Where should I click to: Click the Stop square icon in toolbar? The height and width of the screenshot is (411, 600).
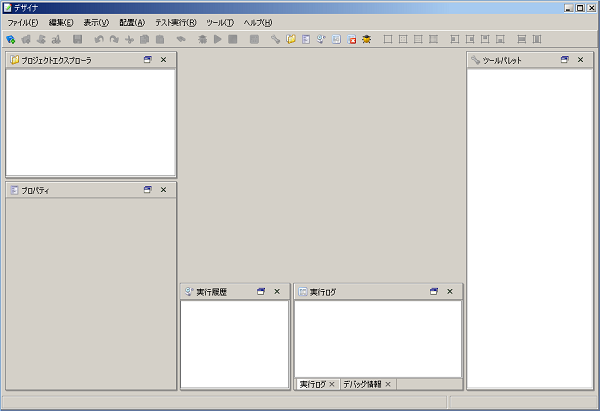(232, 39)
